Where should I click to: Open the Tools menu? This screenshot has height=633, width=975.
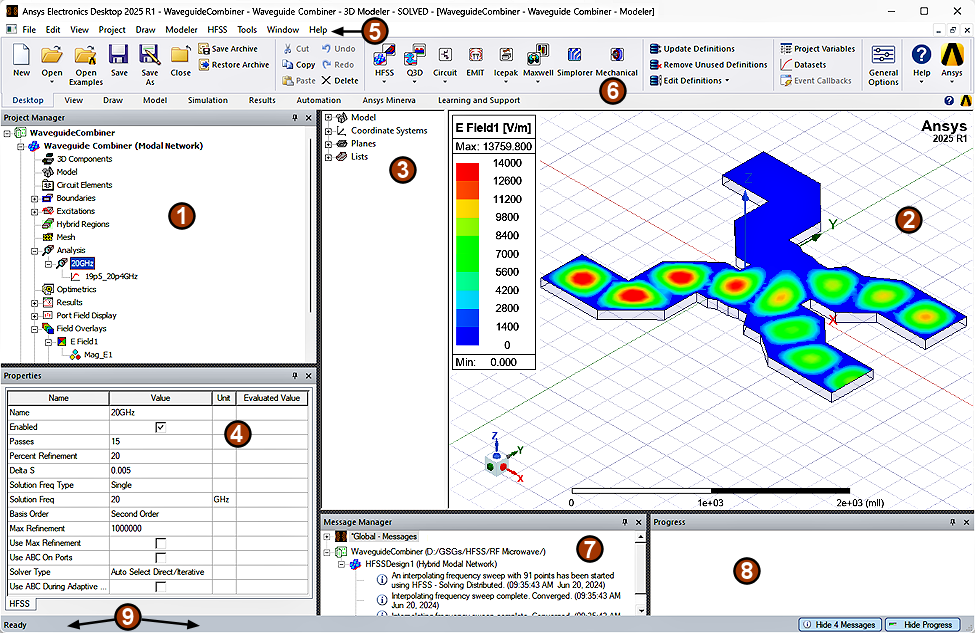pos(247,29)
